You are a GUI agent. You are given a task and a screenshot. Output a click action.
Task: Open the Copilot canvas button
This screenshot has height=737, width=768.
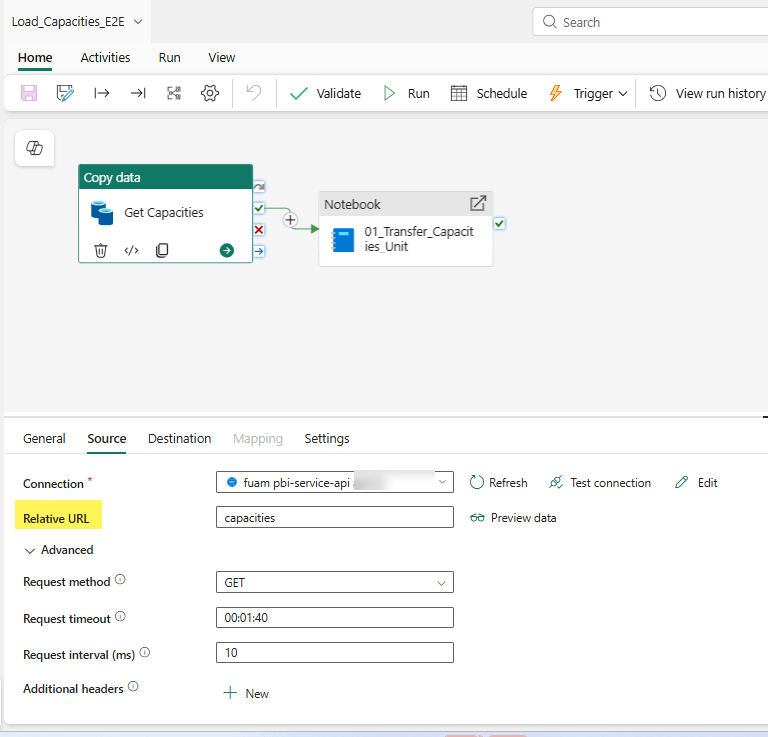tap(34, 148)
